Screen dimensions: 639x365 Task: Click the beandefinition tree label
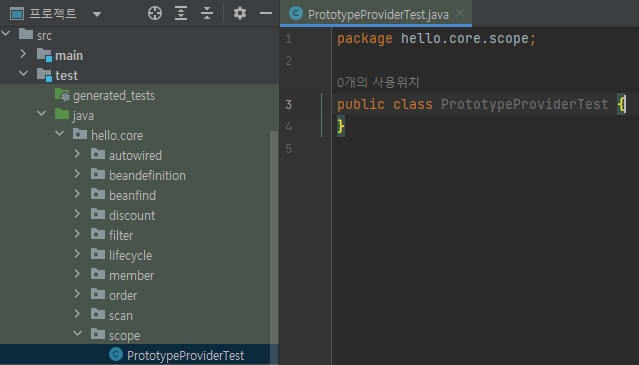[x=148, y=176]
